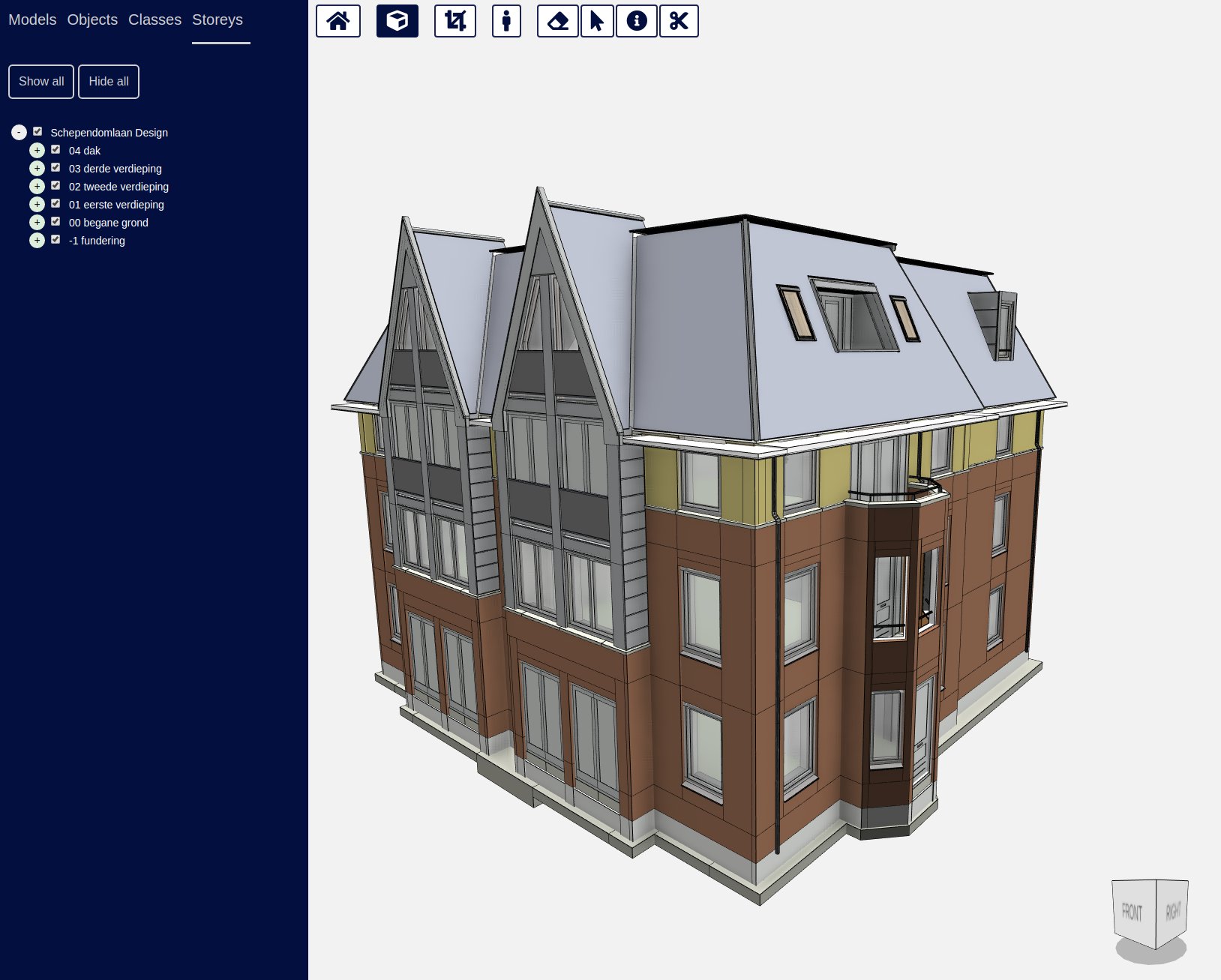Select the eraser hide-objects tool
Viewport: 1221px width, 980px height.
coord(558,21)
